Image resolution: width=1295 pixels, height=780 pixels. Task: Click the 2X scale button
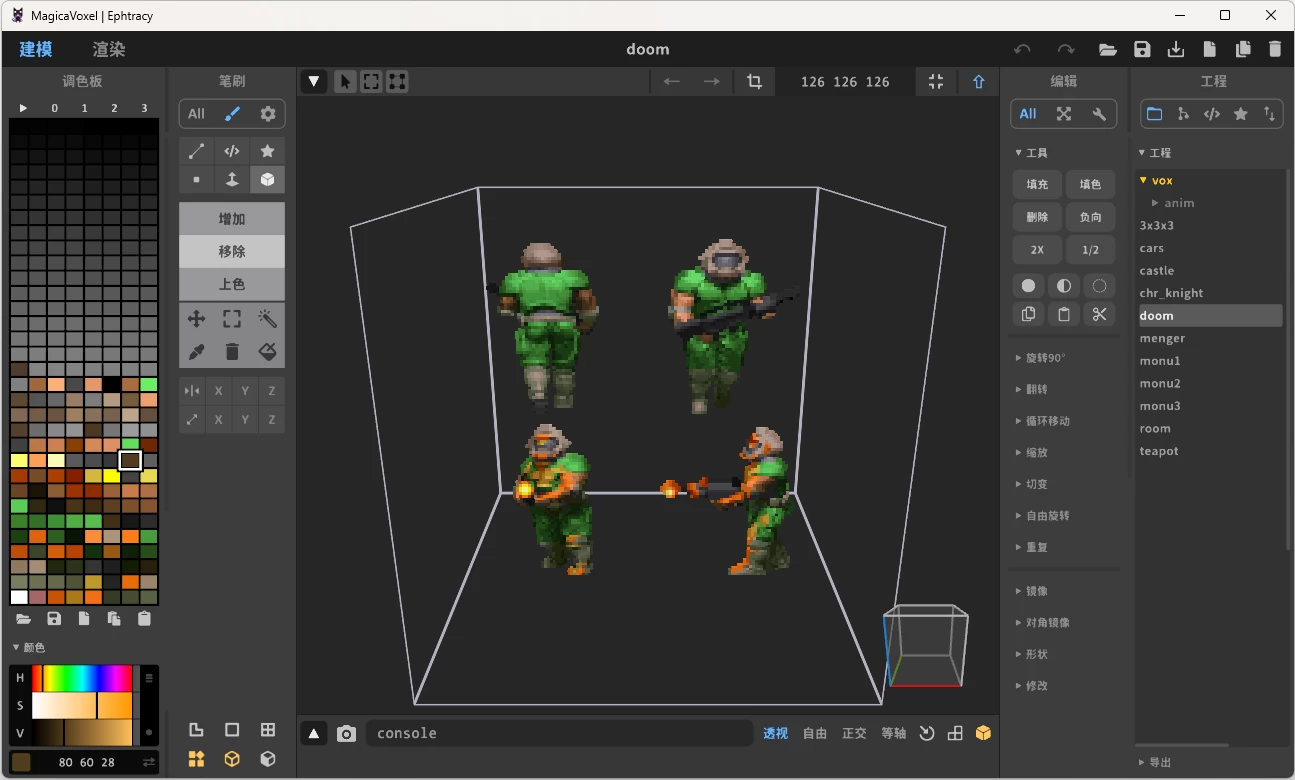1037,249
